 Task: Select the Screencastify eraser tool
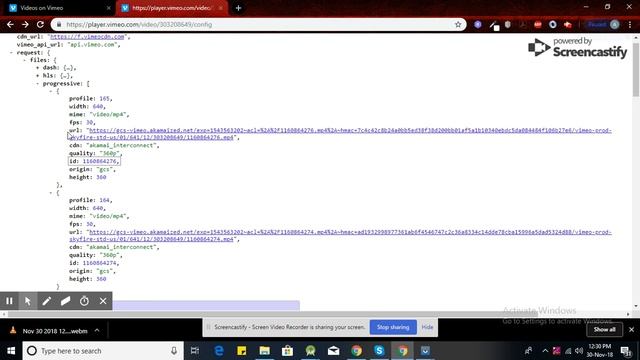tap(65, 301)
